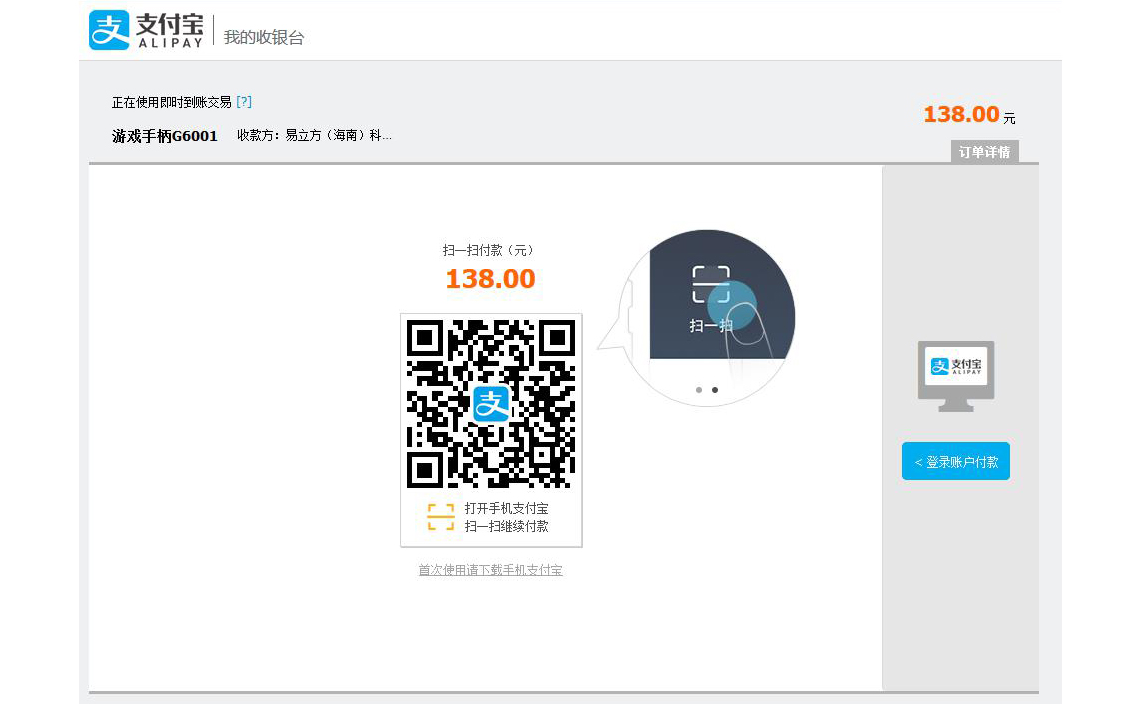Open the [?] help link for instant transfer
1140x707 pixels.
(244, 102)
